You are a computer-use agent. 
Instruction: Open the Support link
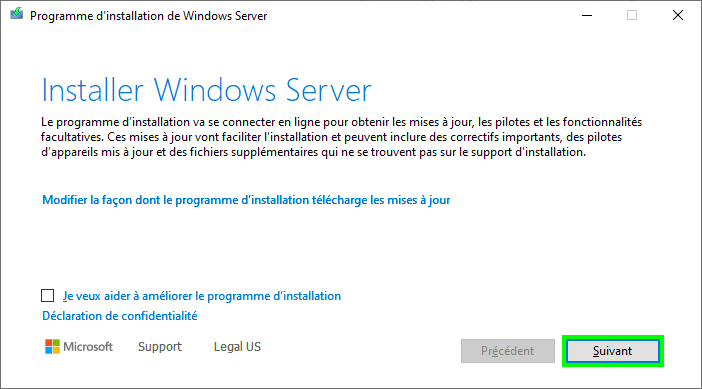[x=160, y=347]
